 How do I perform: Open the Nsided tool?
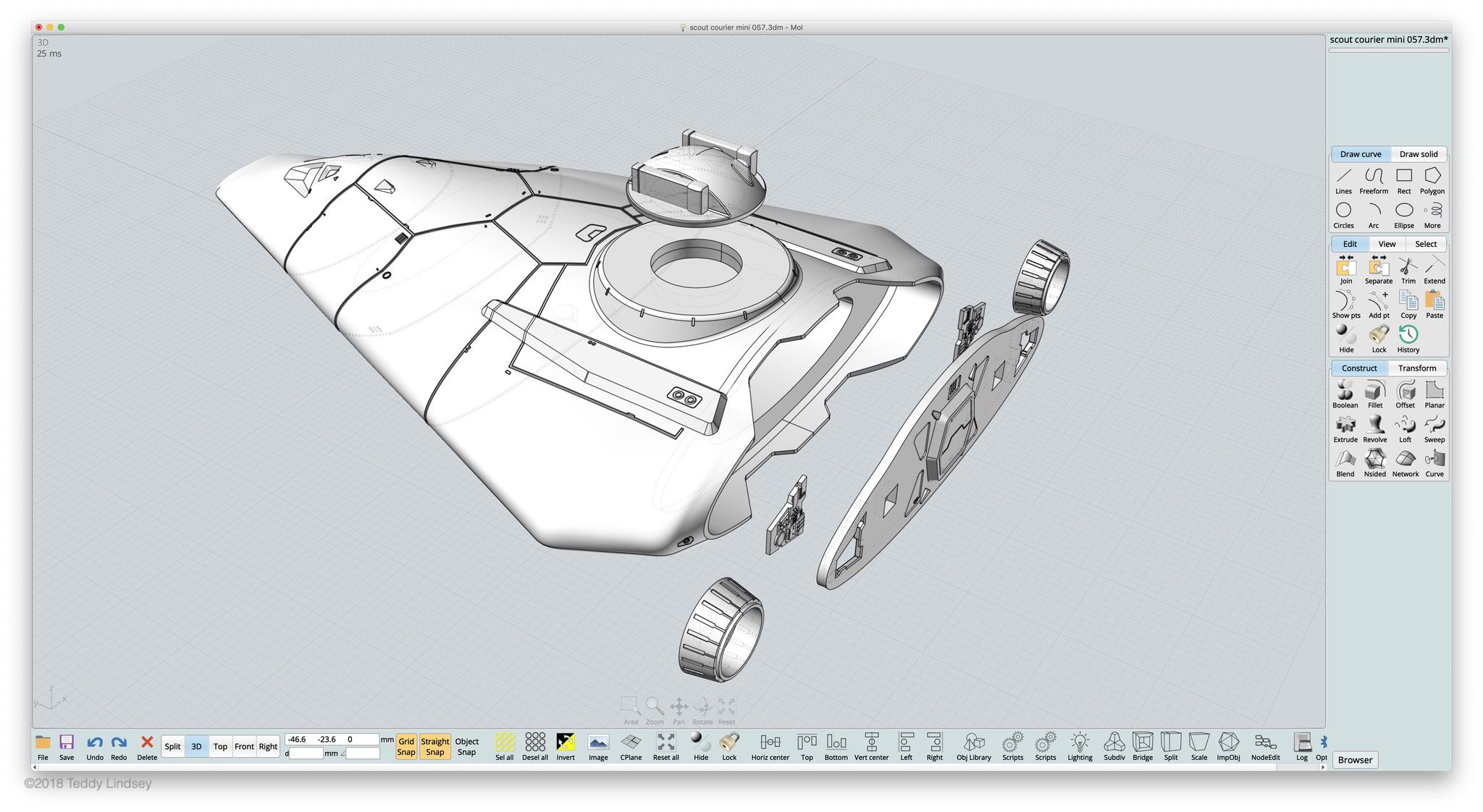[1375, 464]
